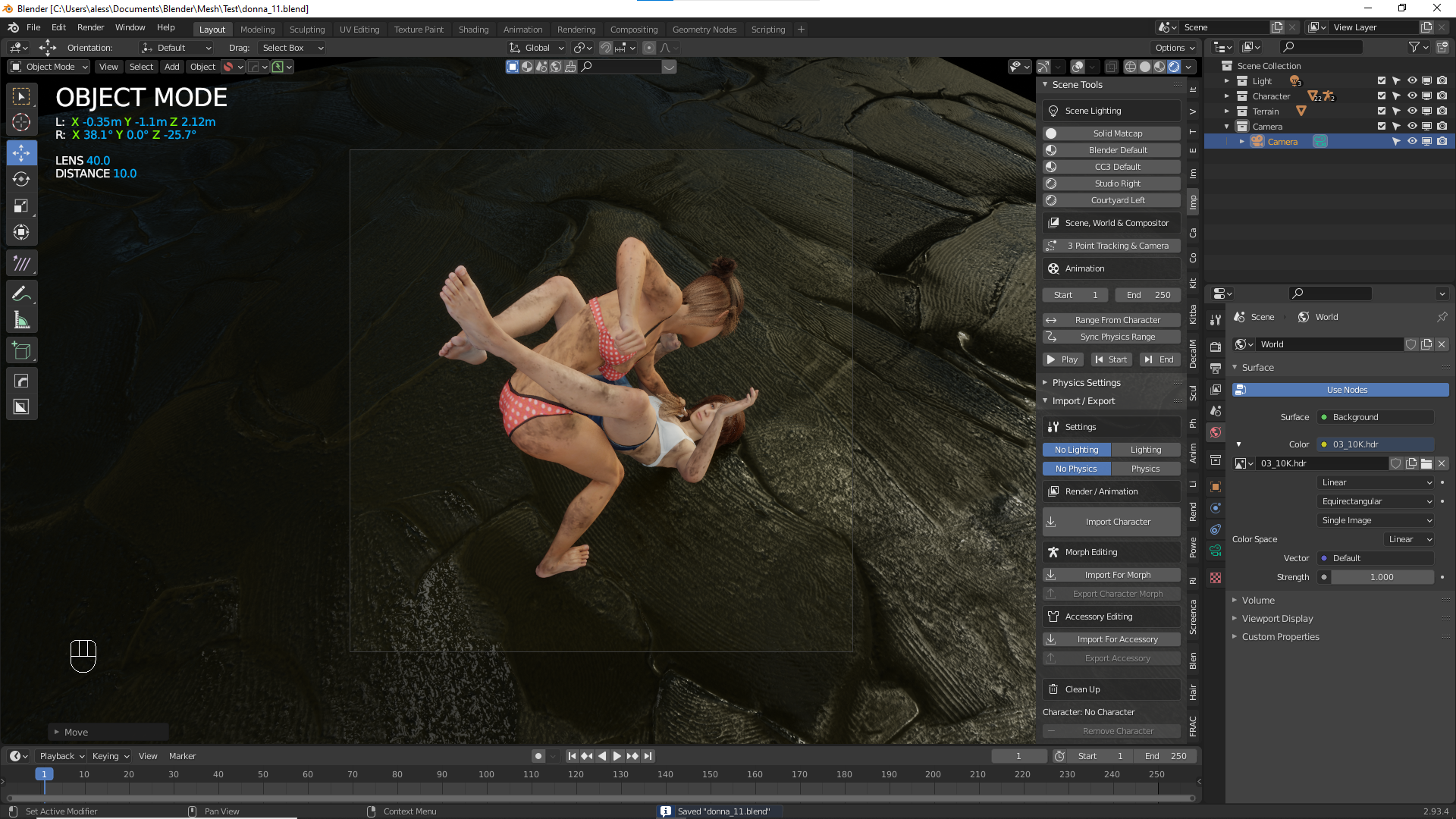The width and height of the screenshot is (1456, 819).
Task: Uncheck the Light collection checkbox
Action: [x=1382, y=81]
